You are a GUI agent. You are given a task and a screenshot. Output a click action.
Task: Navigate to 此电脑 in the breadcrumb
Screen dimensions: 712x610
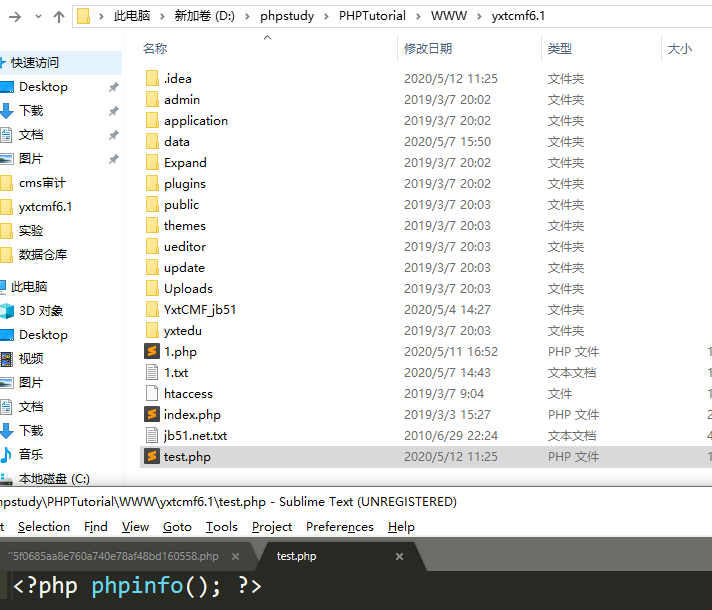(132, 16)
